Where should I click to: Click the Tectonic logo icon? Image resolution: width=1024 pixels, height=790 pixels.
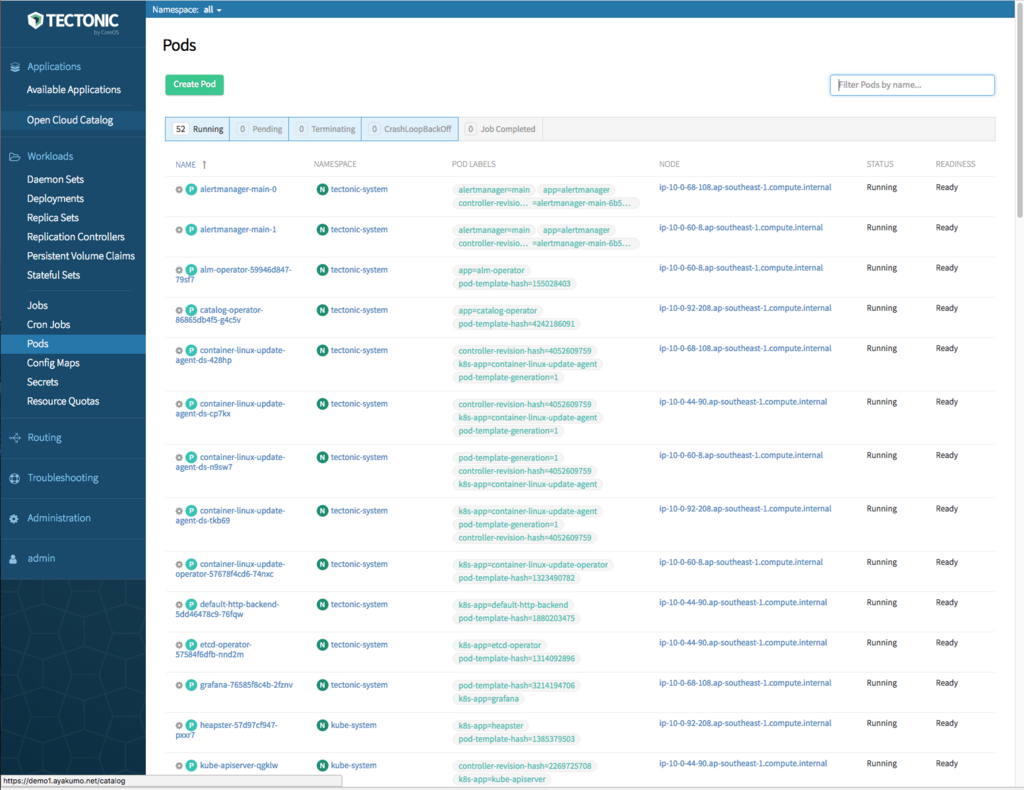coord(35,18)
